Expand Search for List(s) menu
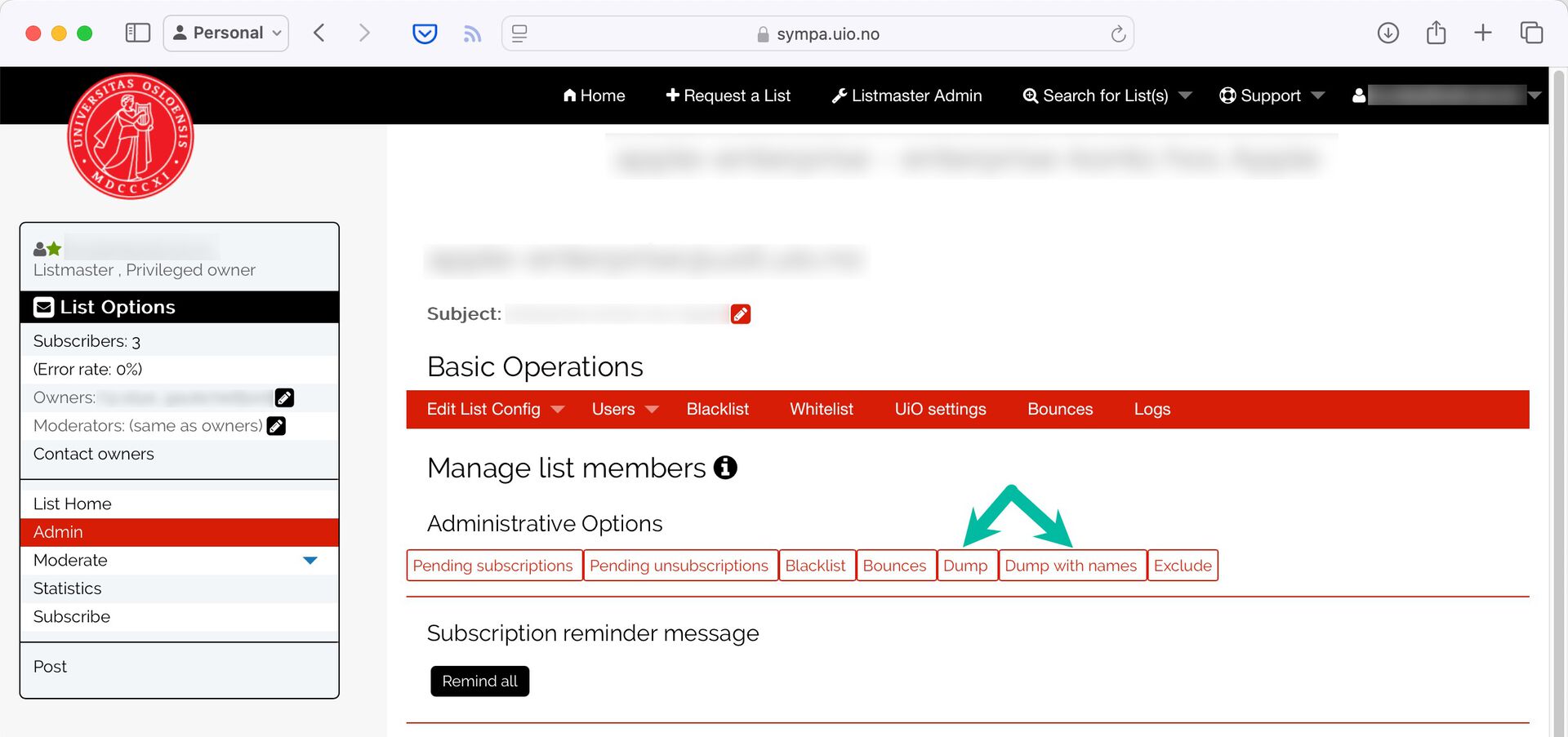1568x737 pixels. [1107, 95]
